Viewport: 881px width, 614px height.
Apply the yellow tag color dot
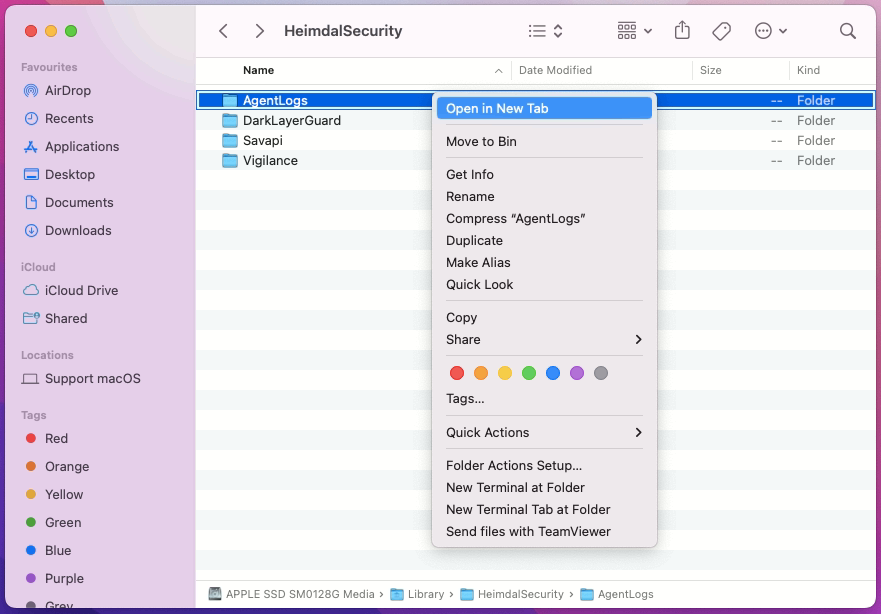click(505, 373)
